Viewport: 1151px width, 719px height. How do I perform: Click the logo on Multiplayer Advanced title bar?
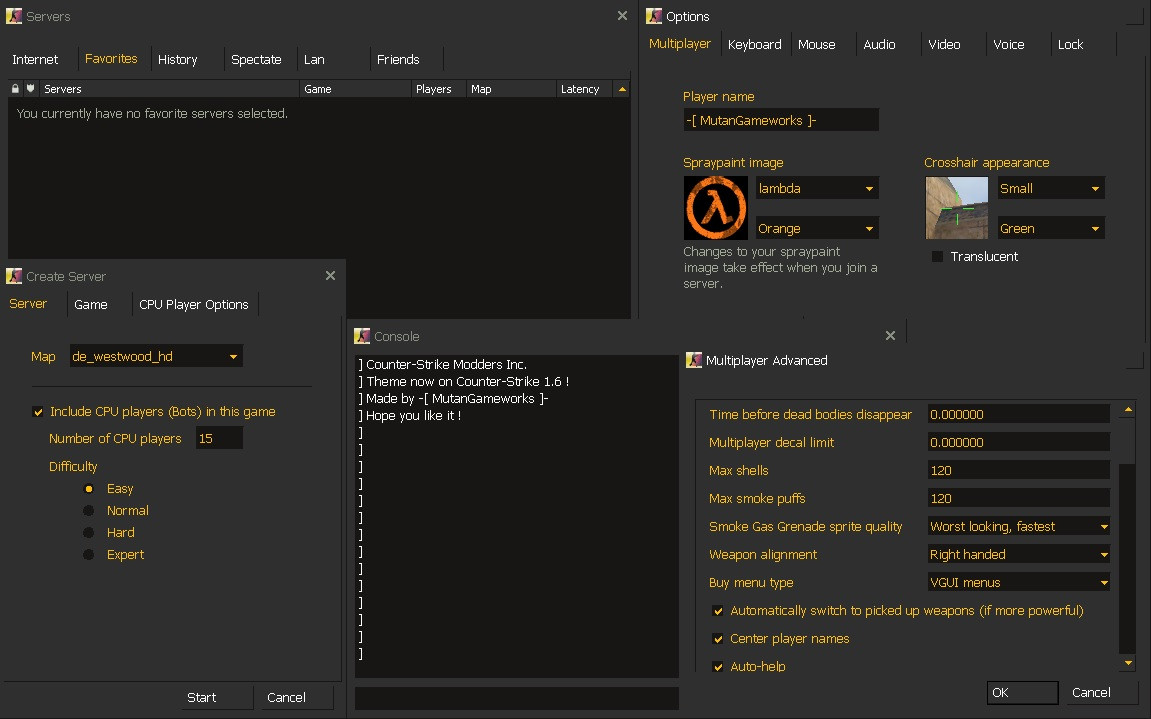[x=694, y=360]
